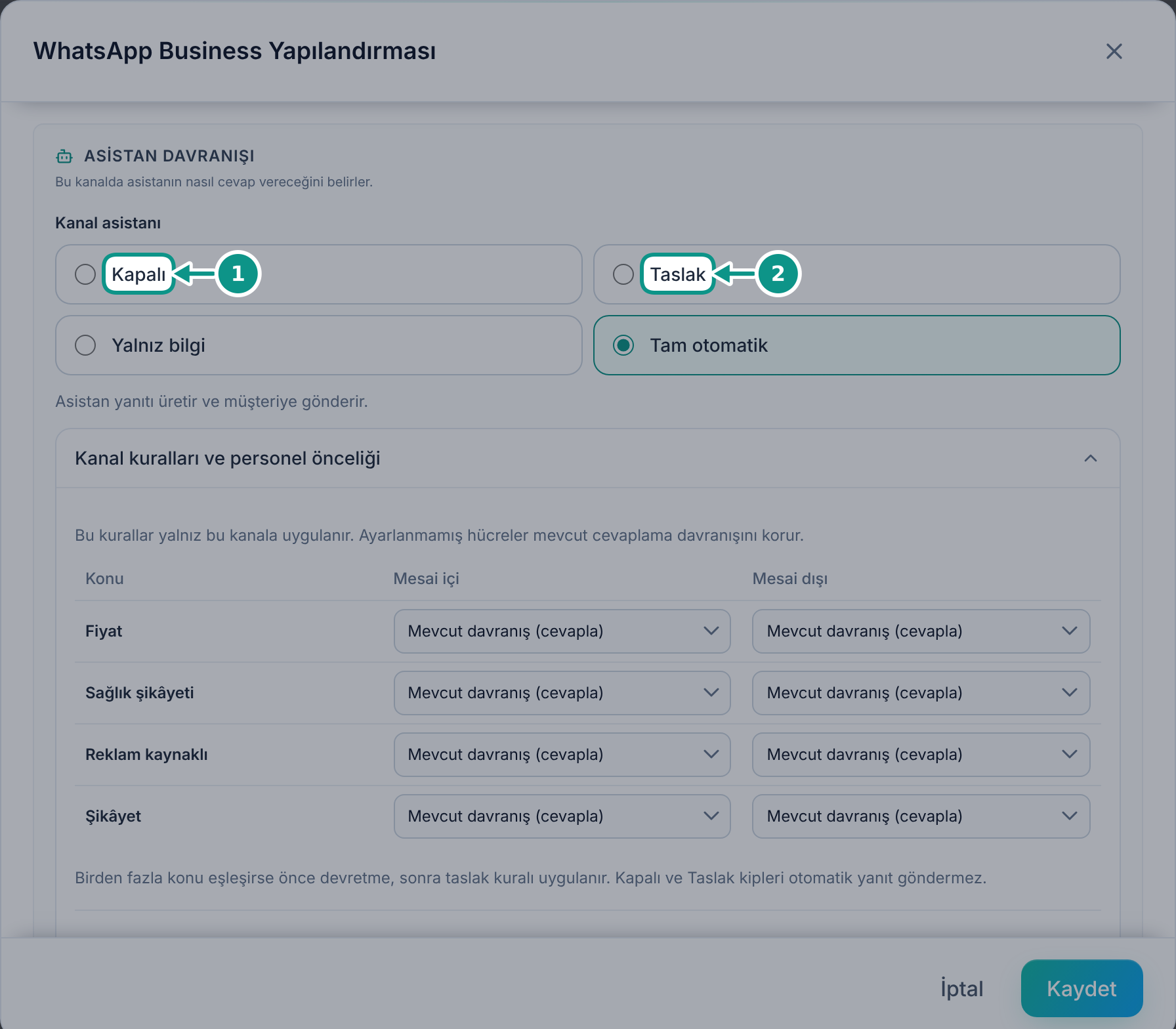Click the Mesai içi column header
This screenshot has height=1029, width=1176.
(426, 579)
